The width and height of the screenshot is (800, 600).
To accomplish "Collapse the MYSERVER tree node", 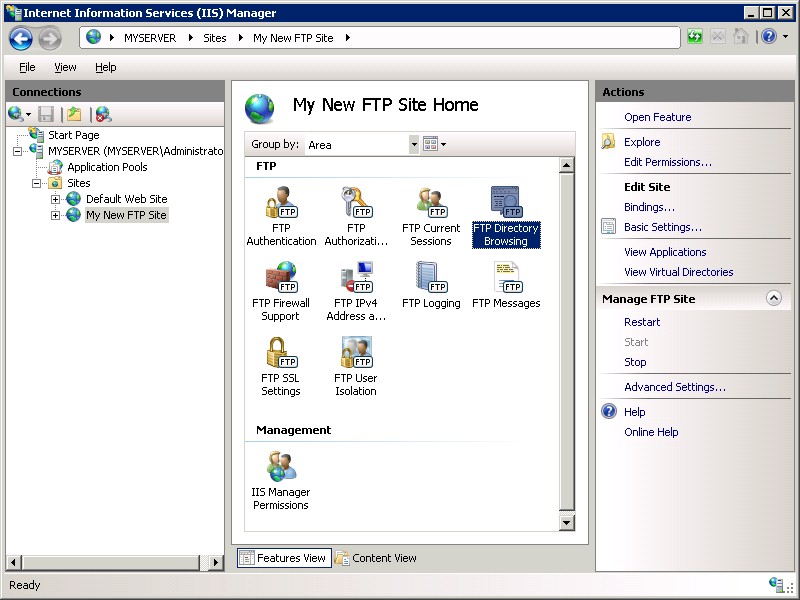I will click(x=18, y=151).
